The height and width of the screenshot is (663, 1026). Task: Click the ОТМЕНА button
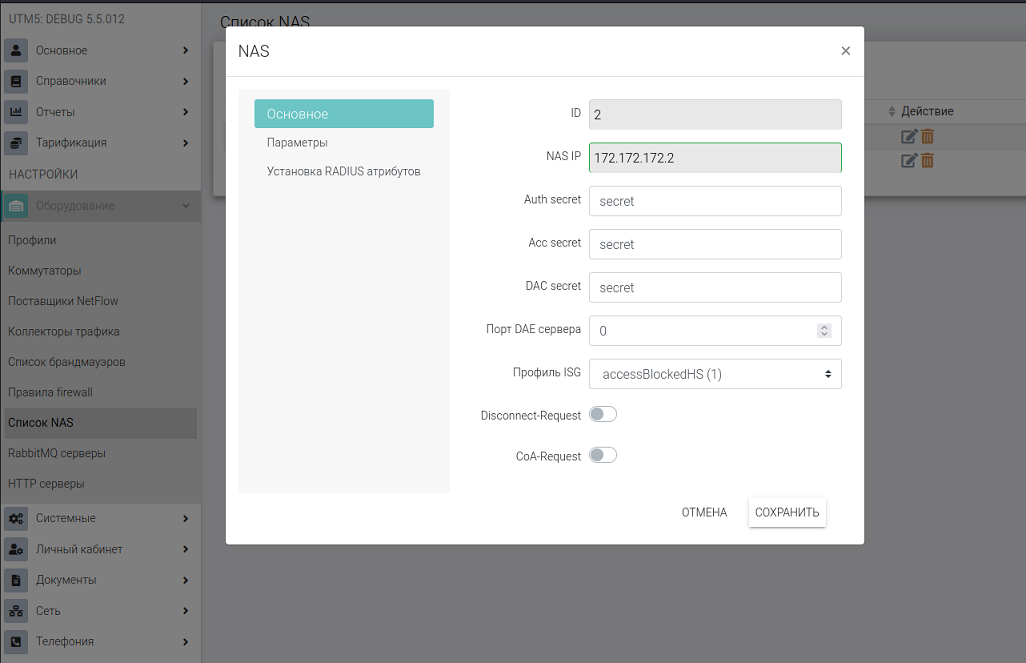(x=704, y=512)
